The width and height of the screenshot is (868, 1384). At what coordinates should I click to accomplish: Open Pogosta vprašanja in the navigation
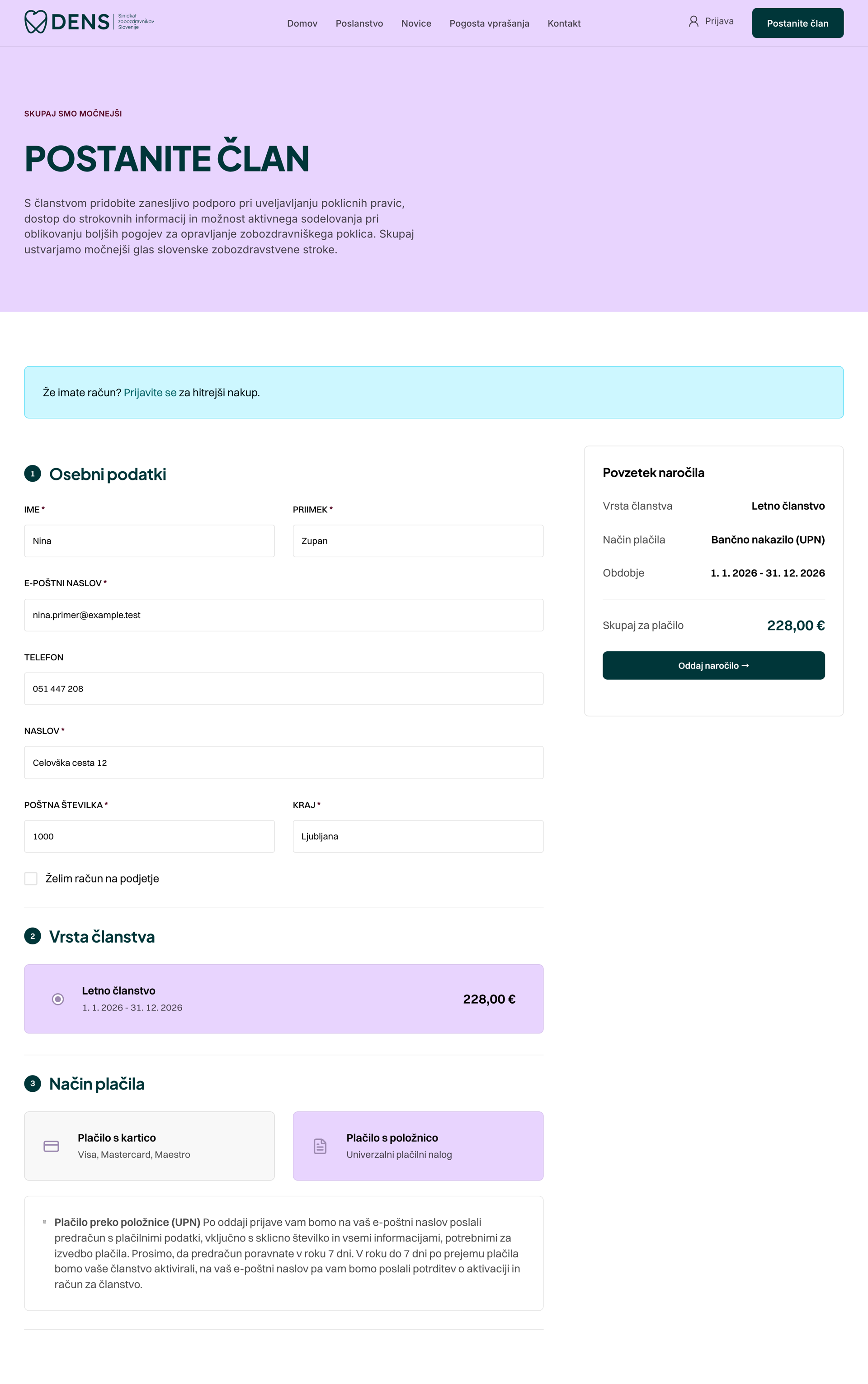pos(489,24)
